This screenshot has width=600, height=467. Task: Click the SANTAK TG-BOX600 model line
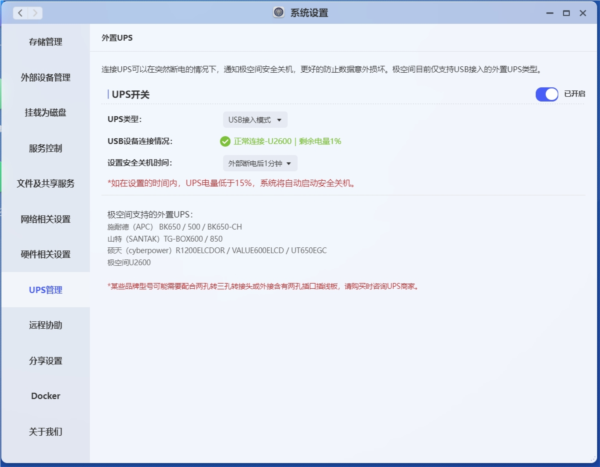(x=165, y=239)
